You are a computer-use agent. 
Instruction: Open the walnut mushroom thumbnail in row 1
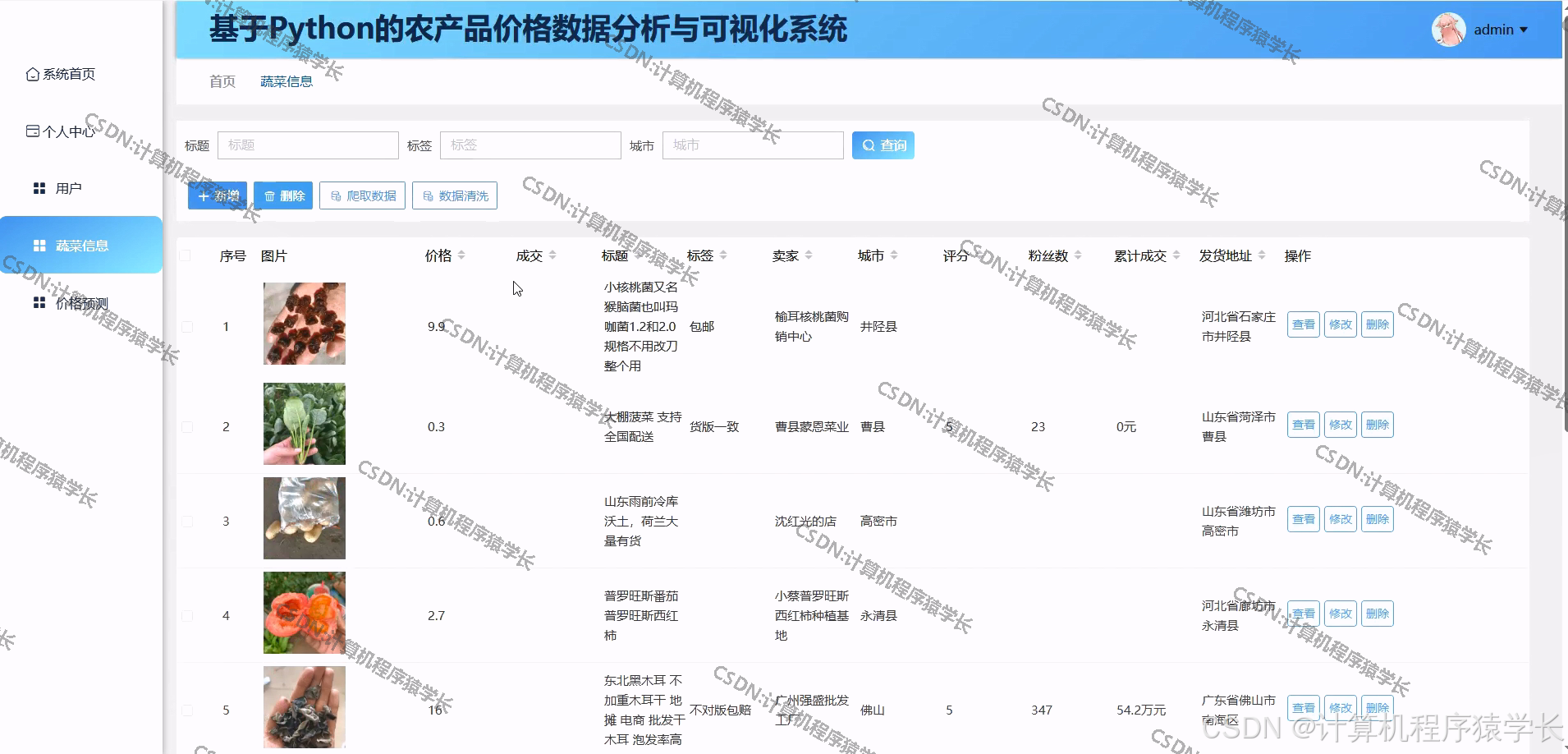305,324
